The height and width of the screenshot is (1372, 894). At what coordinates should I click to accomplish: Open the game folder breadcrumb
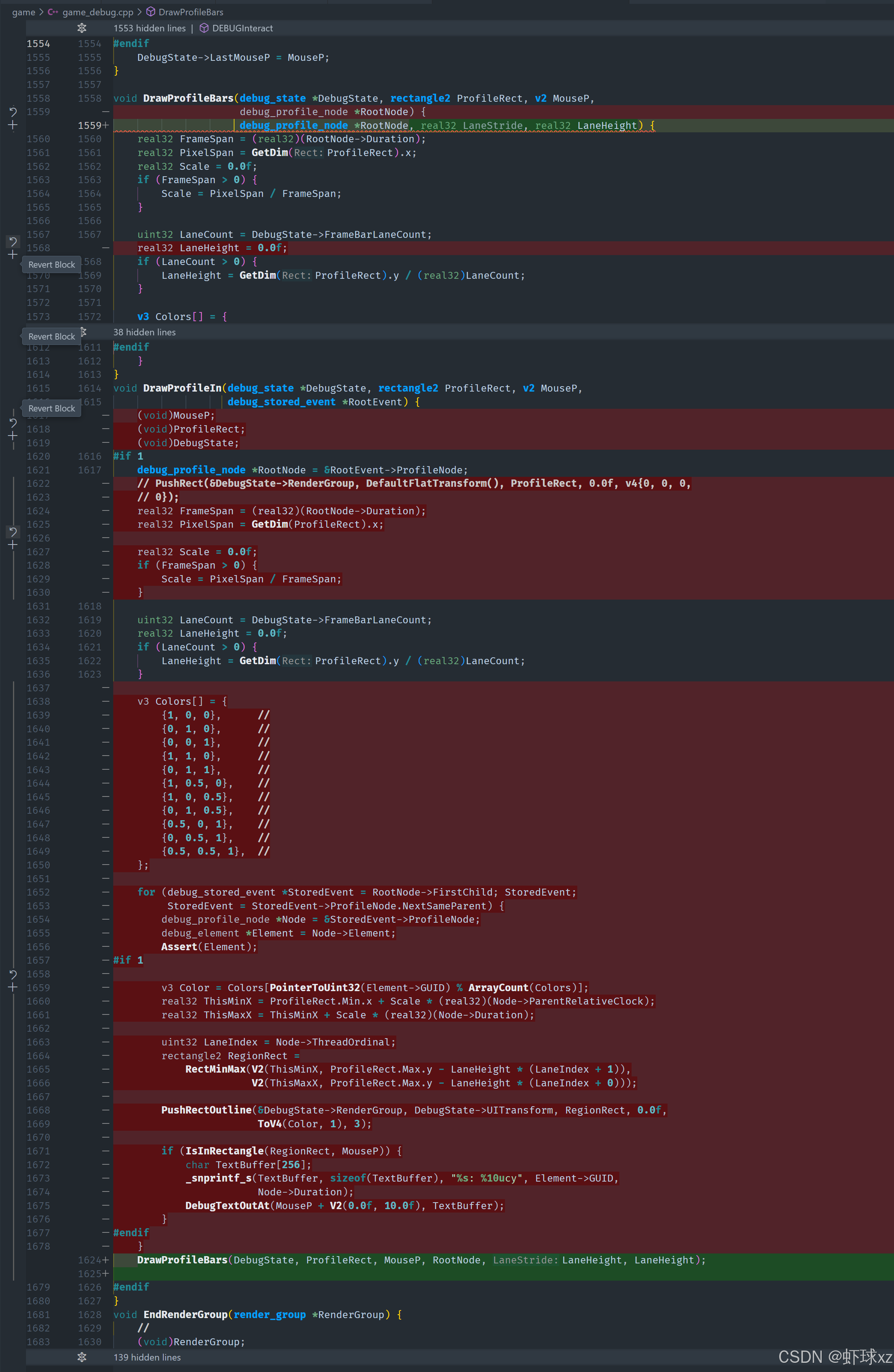point(24,12)
